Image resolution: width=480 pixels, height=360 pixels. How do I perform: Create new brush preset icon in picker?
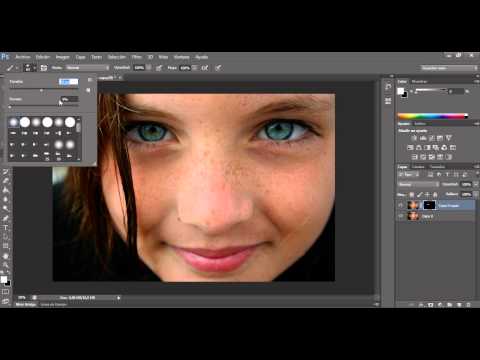[88, 90]
